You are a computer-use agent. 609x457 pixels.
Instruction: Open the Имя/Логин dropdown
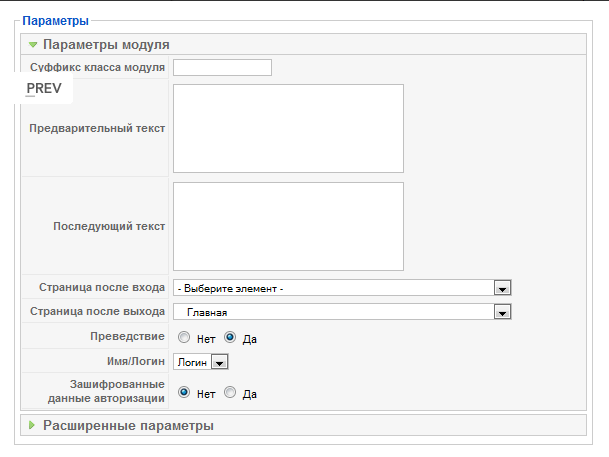click(201, 362)
